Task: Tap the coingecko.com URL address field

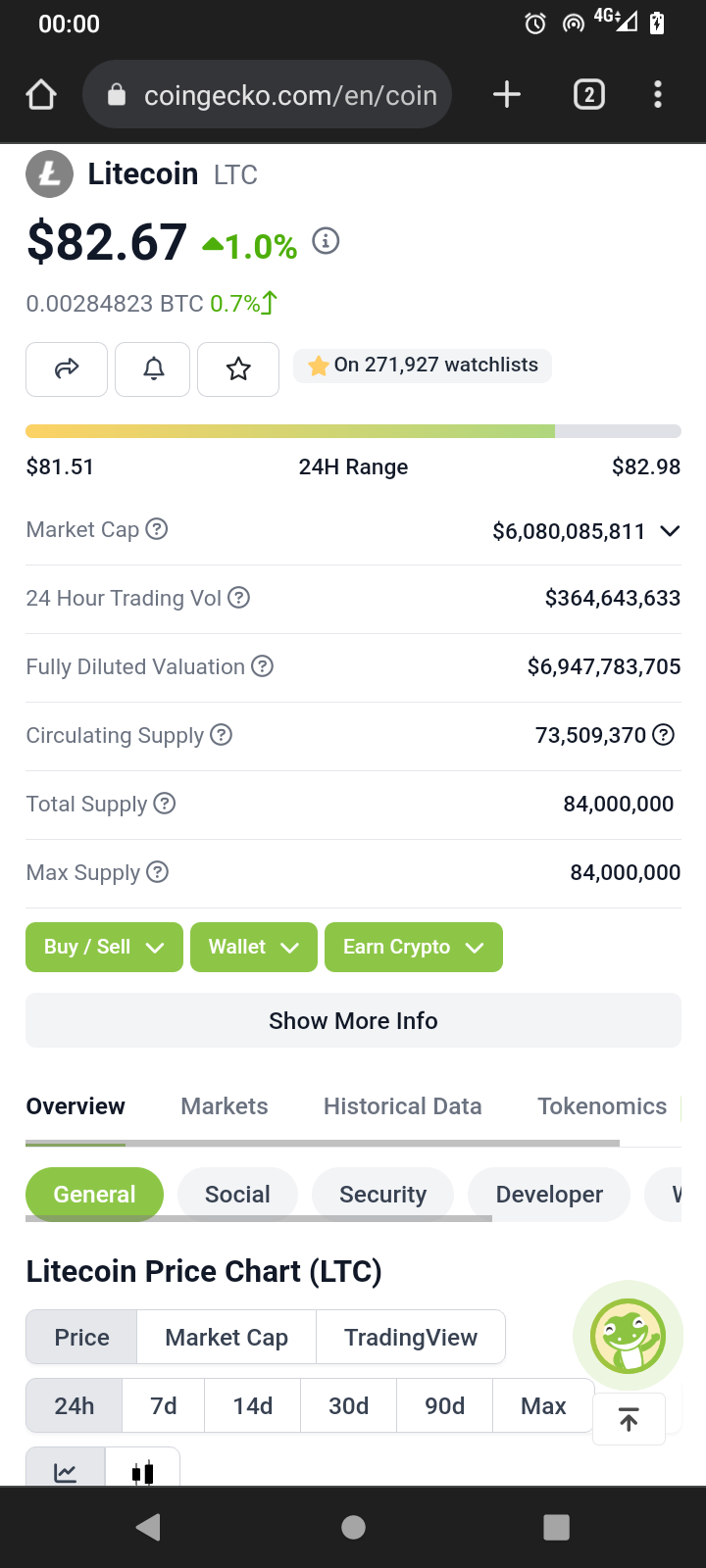Action: pyautogui.click(x=268, y=95)
